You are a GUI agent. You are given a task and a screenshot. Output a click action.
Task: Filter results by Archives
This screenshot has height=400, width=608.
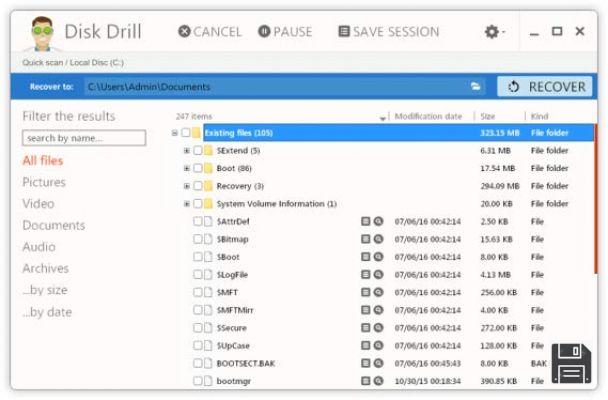pyautogui.click(x=45, y=268)
